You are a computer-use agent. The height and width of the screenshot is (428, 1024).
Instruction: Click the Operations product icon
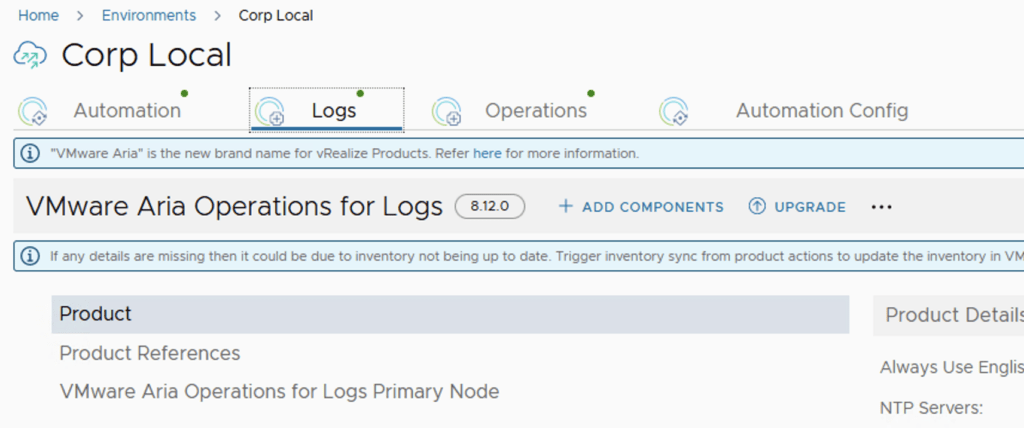(x=447, y=112)
